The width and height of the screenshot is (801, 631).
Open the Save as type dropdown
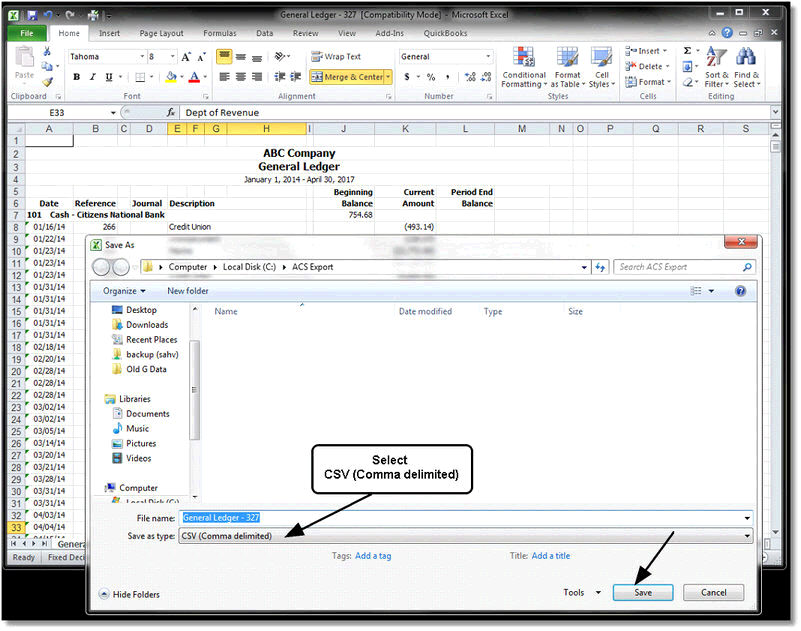point(465,536)
